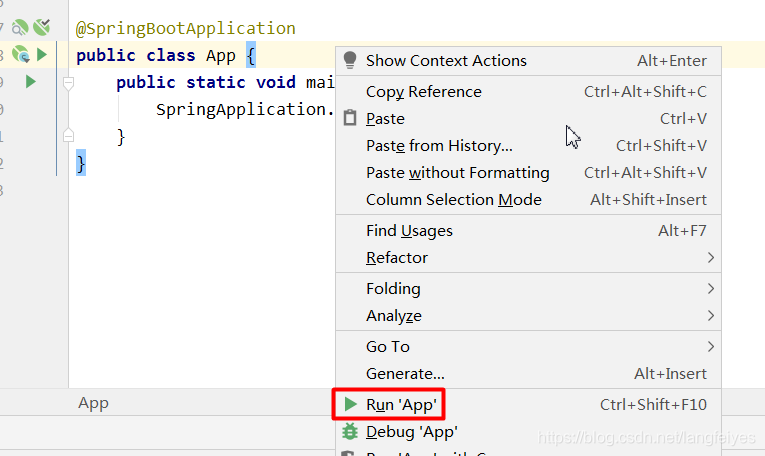The width and height of the screenshot is (765, 456).
Task: Select Copy Reference in the context menu
Action: pos(528,92)
